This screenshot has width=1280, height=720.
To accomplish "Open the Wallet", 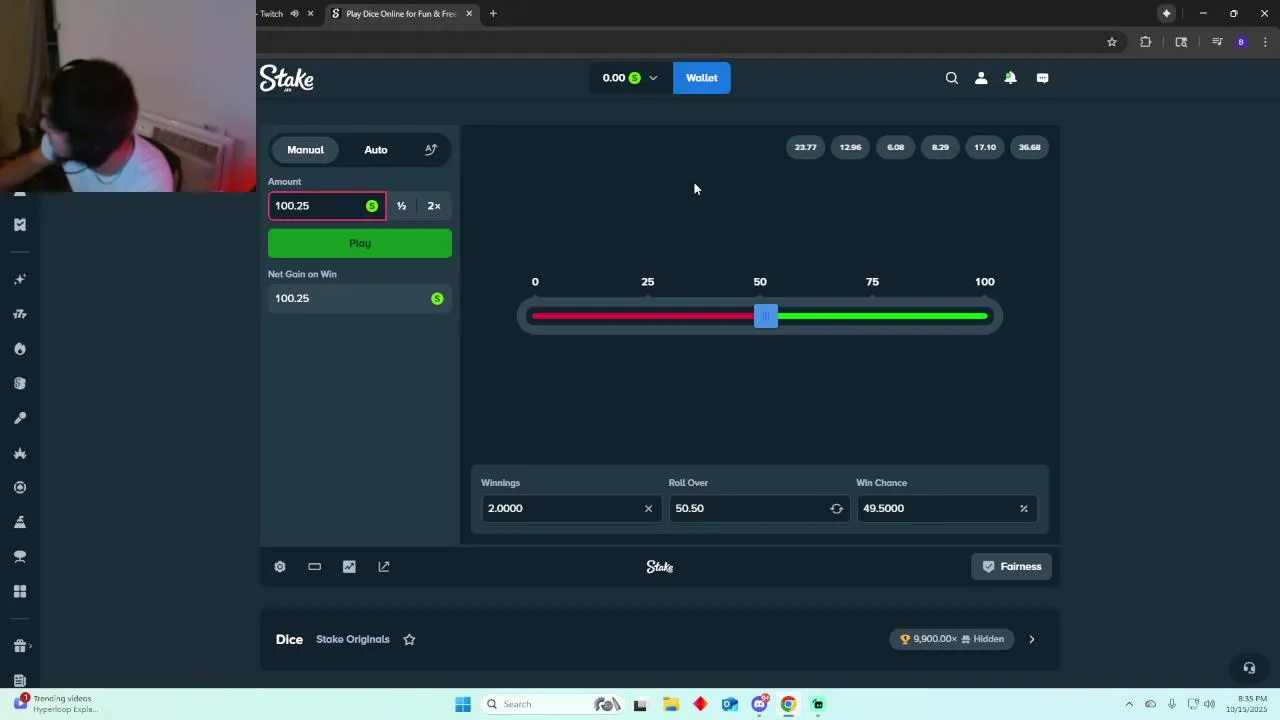I will [702, 78].
